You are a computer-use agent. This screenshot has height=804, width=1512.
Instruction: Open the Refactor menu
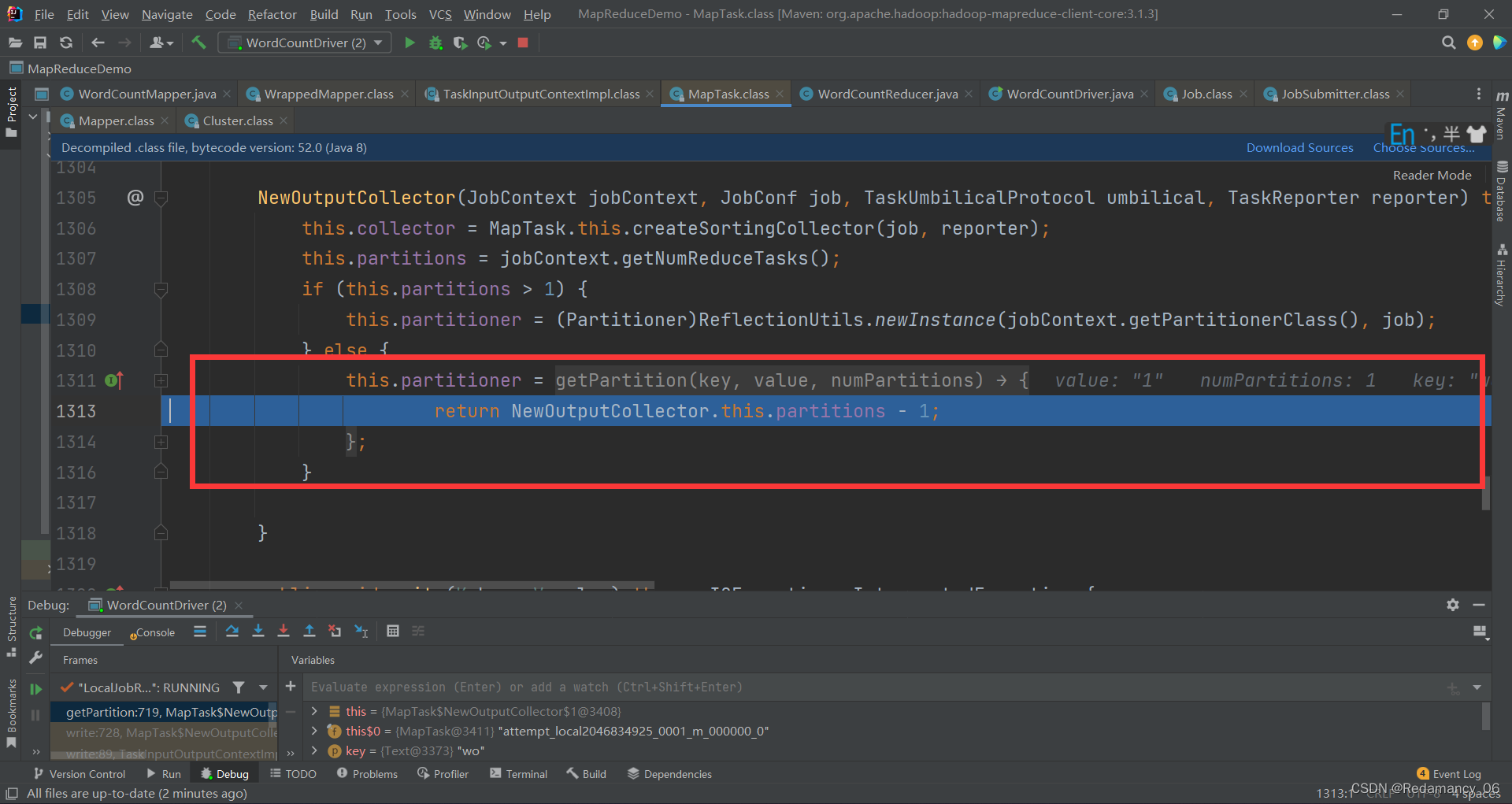pyautogui.click(x=272, y=14)
